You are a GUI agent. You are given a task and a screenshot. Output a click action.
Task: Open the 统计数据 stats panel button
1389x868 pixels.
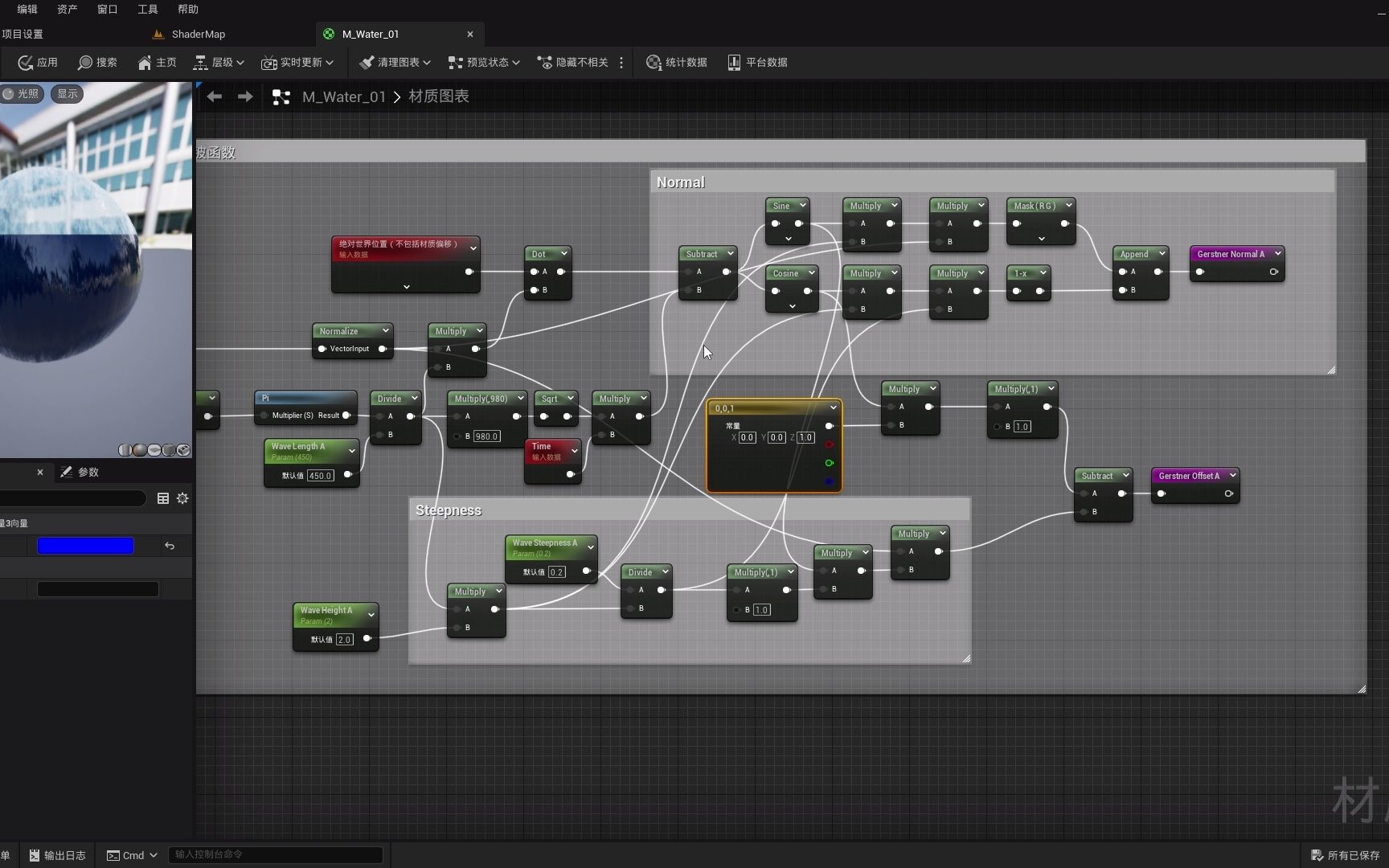coord(677,62)
